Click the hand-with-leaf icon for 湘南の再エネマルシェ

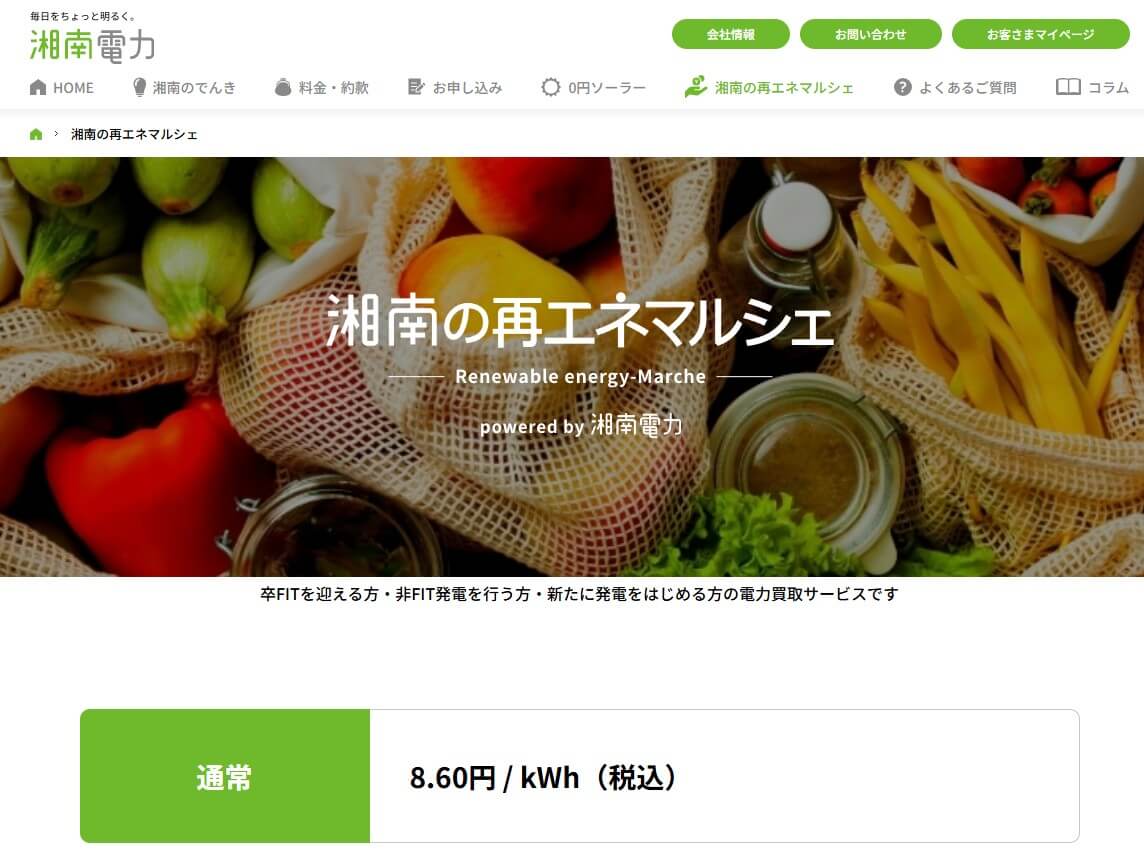[x=695, y=87]
